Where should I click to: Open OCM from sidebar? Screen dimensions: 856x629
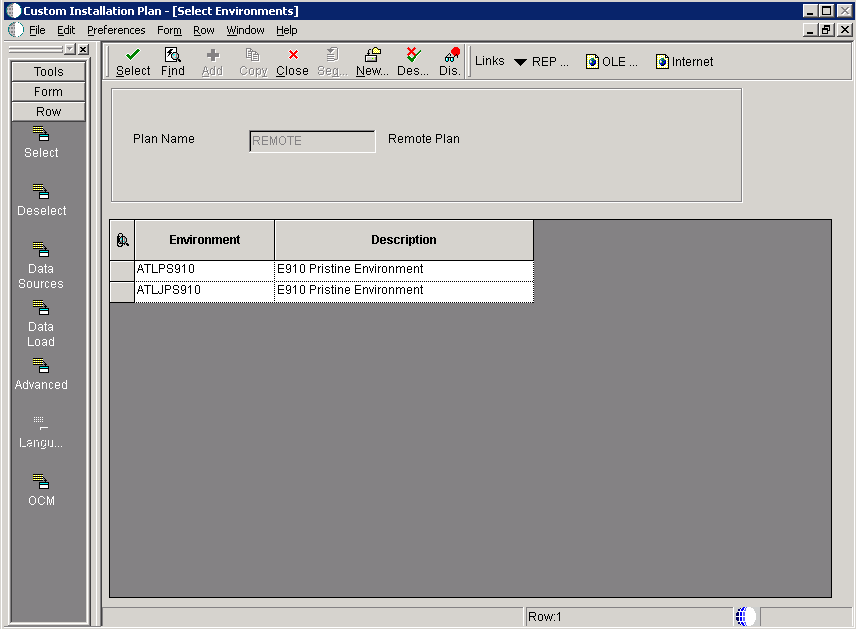pyautogui.click(x=41, y=490)
